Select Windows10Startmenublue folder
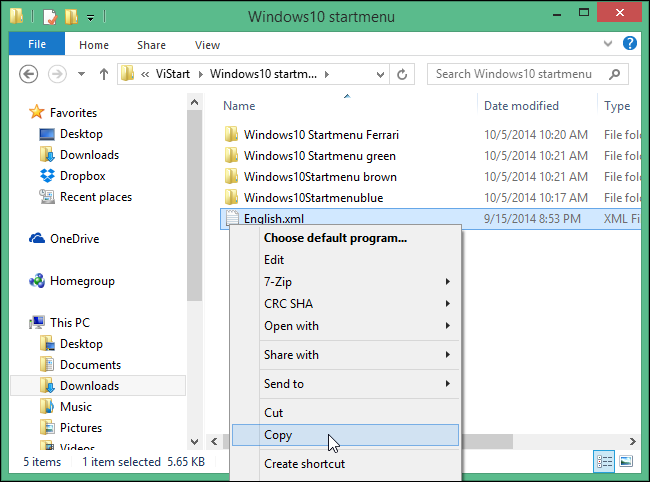 [x=313, y=198]
